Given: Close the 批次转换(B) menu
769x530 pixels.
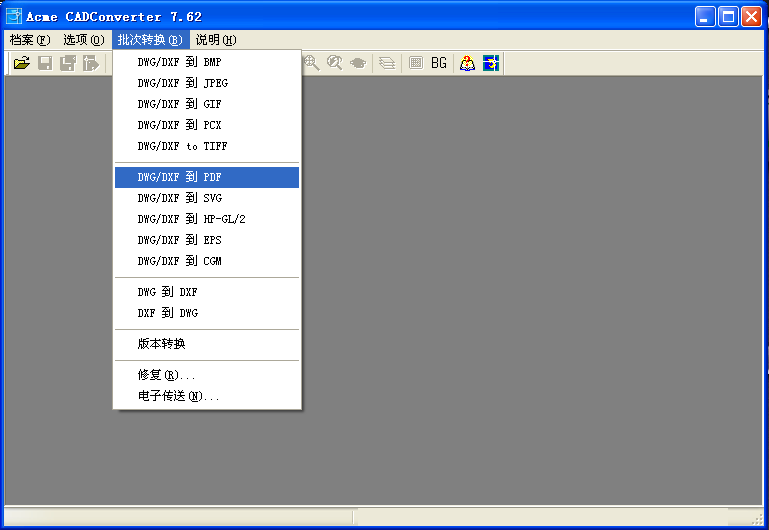Looking at the screenshot, I should click(151, 40).
